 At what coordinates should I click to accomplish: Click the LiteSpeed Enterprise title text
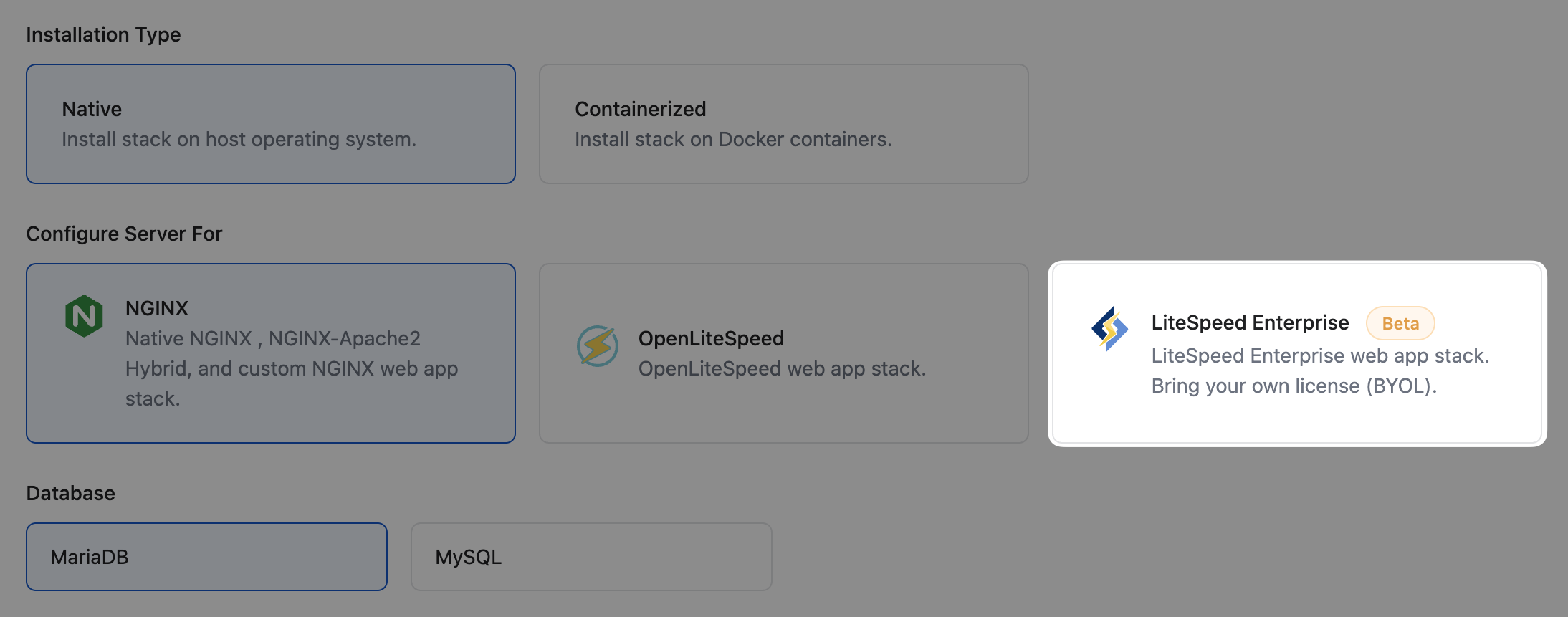point(1250,322)
